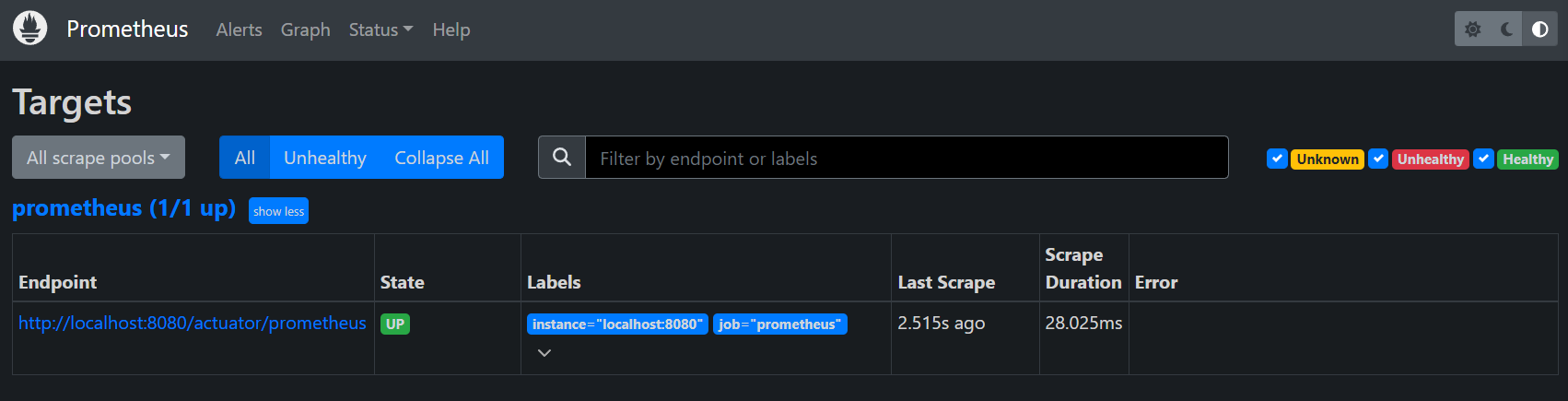1568x401 pixels.
Task: Open the Status dropdown menu
Action: pyautogui.click(x=380, y=29)
